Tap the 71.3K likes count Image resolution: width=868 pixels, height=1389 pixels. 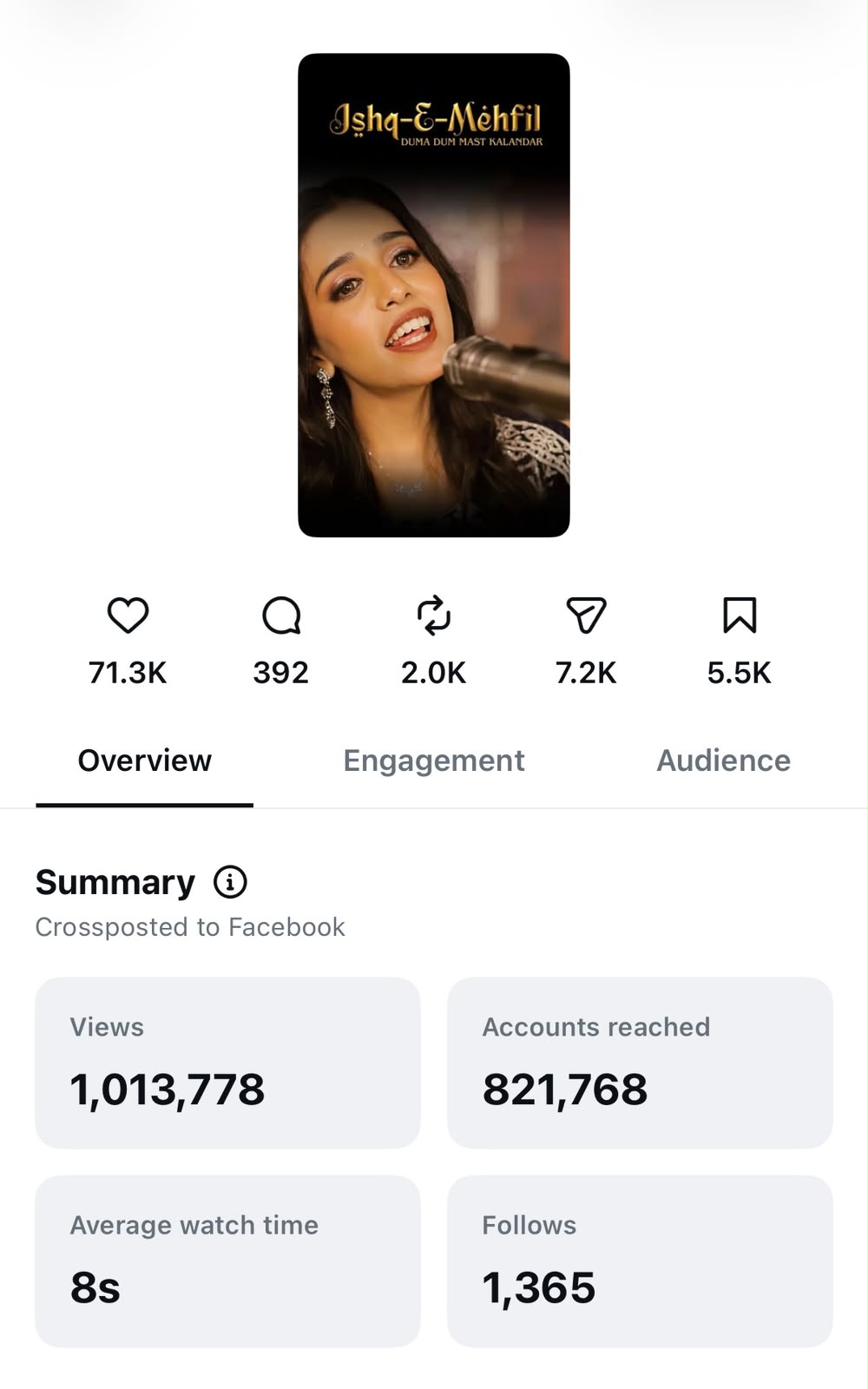click(x=128, y=673)
